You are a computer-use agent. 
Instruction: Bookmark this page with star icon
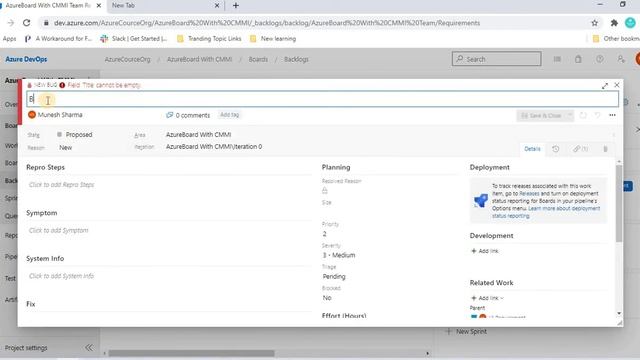(x=594, y=23)
